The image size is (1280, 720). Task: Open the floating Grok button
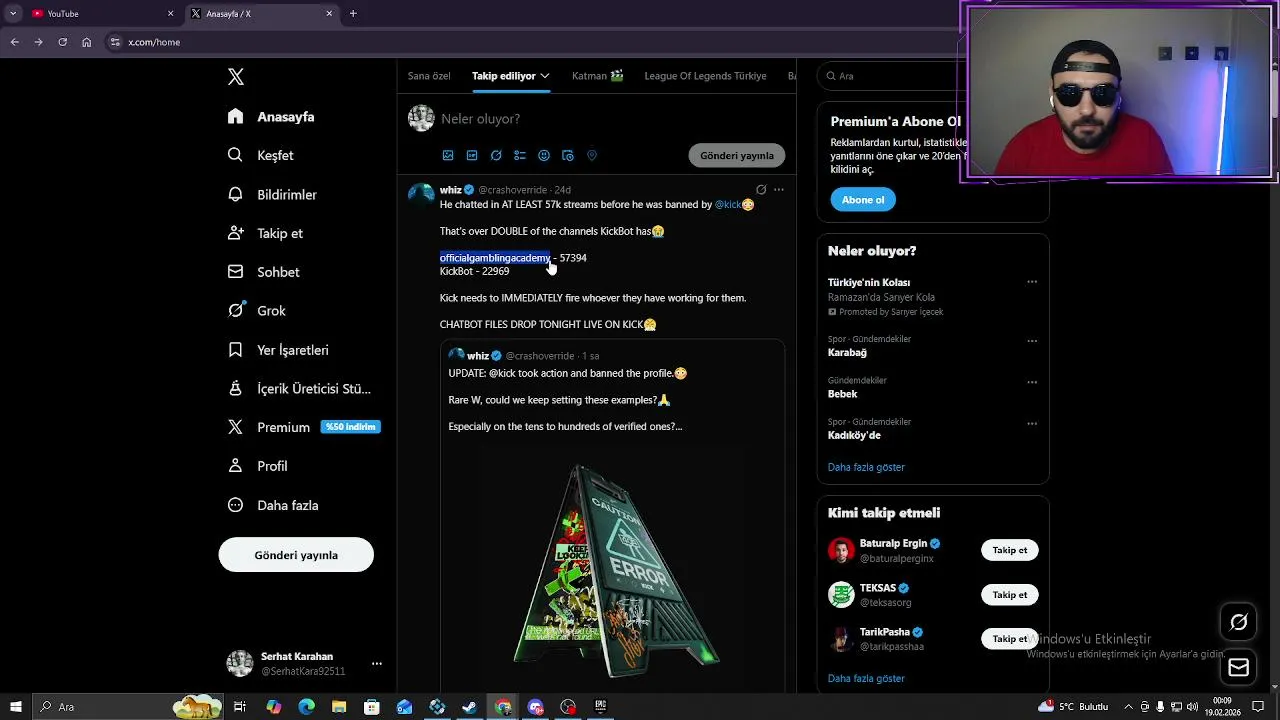click(1239, 622)
